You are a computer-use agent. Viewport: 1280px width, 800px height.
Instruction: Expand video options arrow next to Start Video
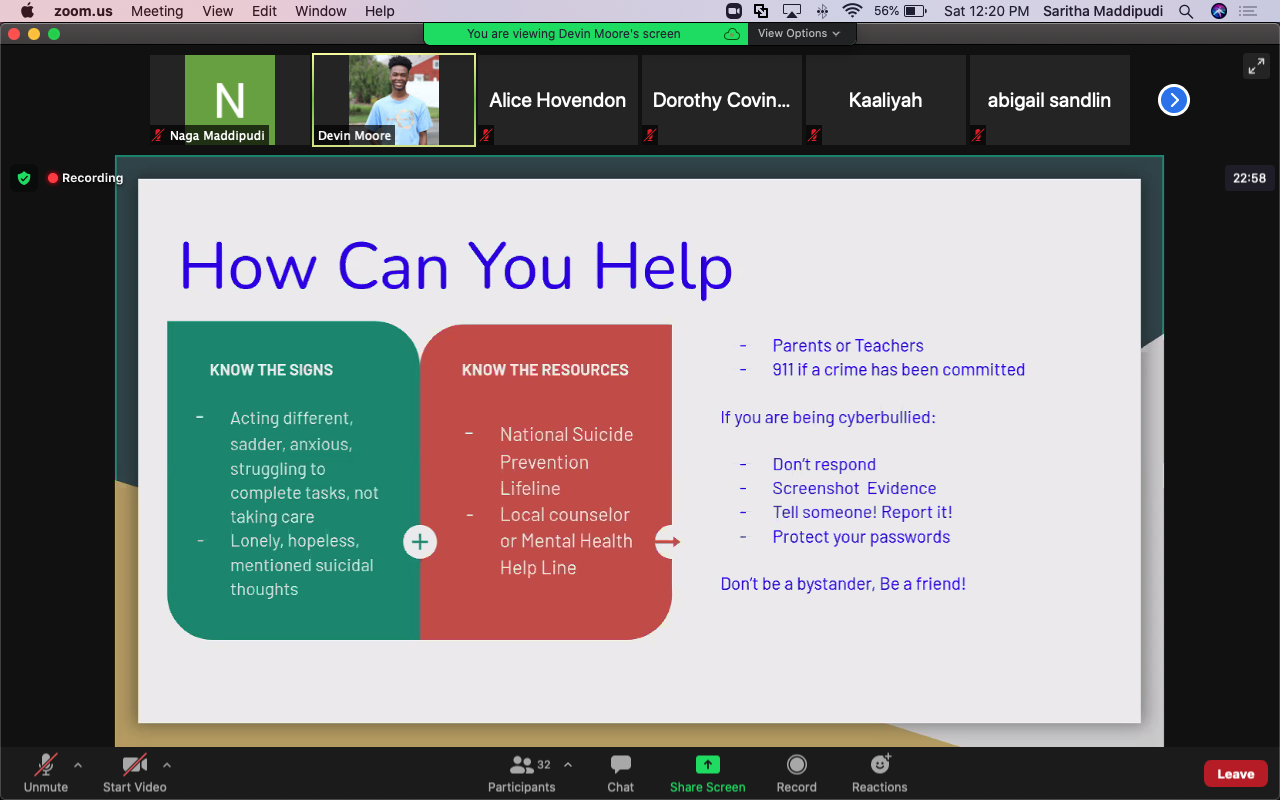click(x=167, y=765)
